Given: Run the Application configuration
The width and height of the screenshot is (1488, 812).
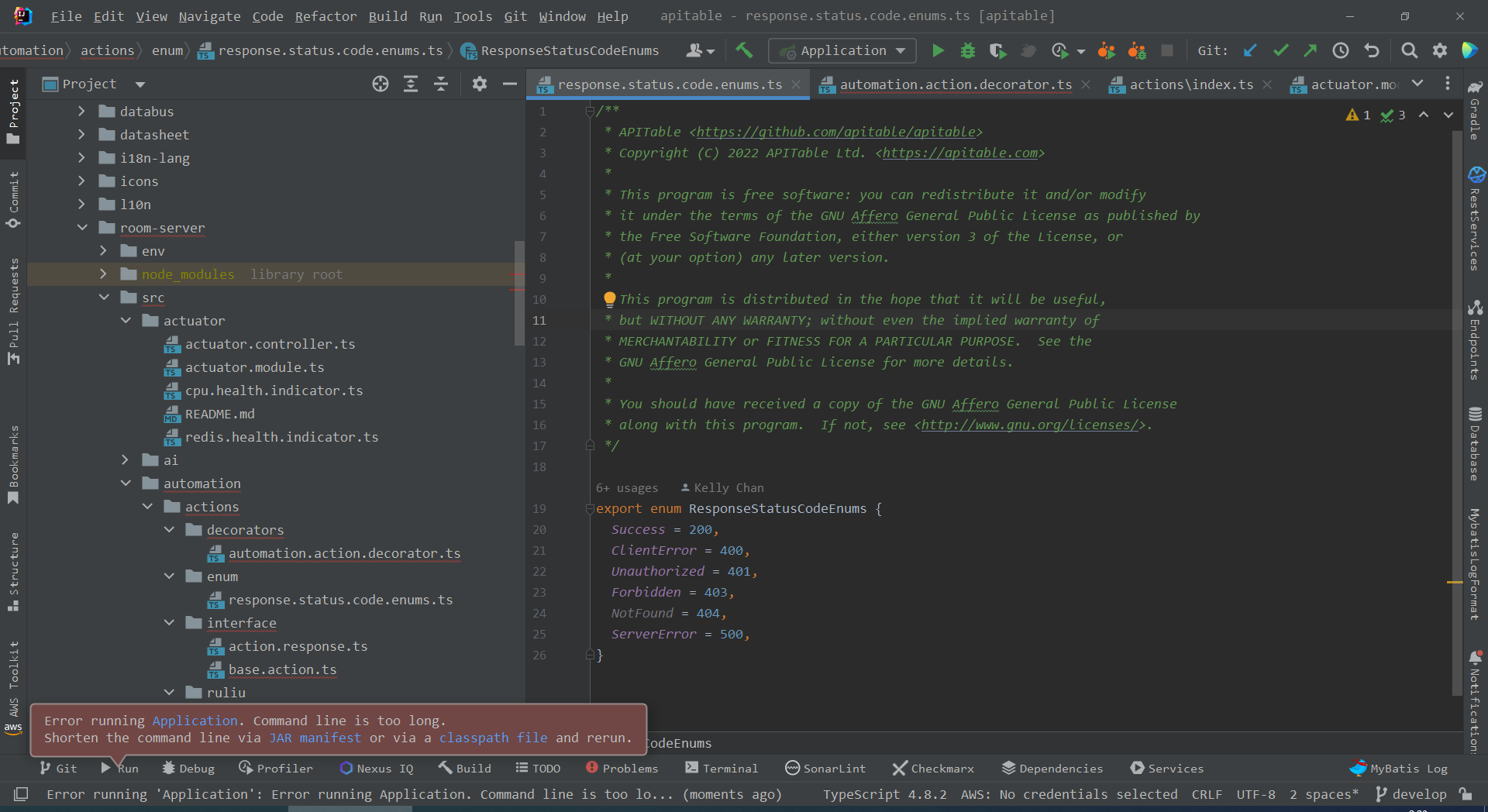Looking at the screenshot, I should 938,51.
